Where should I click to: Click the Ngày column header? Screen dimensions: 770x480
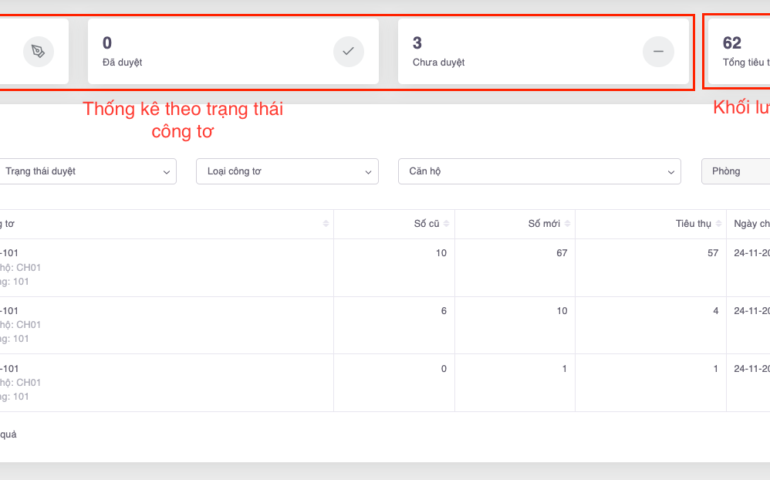[x=750, y=224]
